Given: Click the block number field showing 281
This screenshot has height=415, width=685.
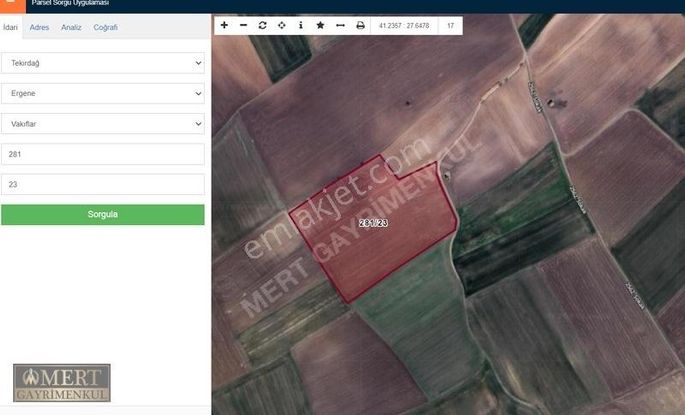Looking at the screenshot, I should point(103,154).
